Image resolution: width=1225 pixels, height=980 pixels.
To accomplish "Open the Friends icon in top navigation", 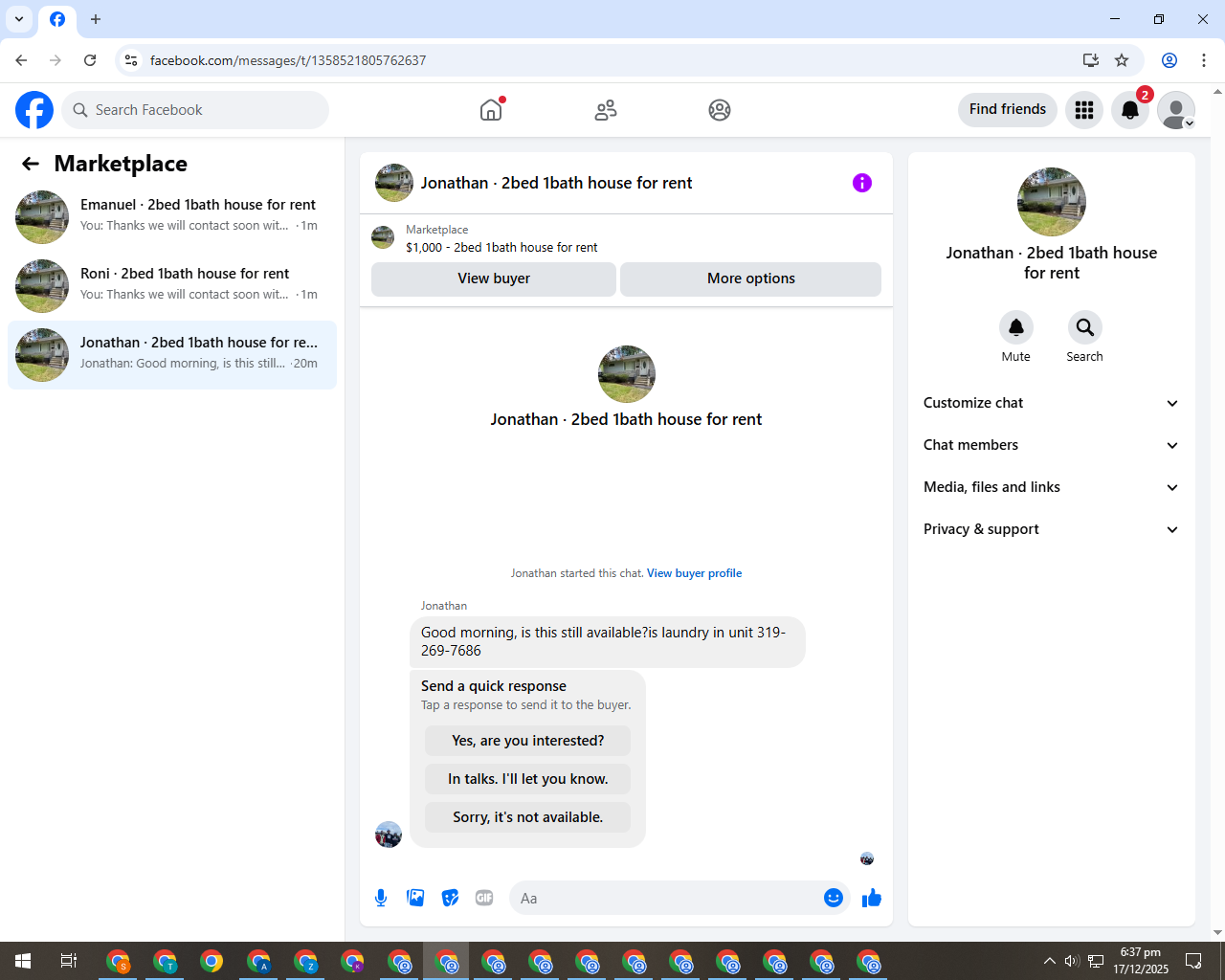I will coord(606,110).
